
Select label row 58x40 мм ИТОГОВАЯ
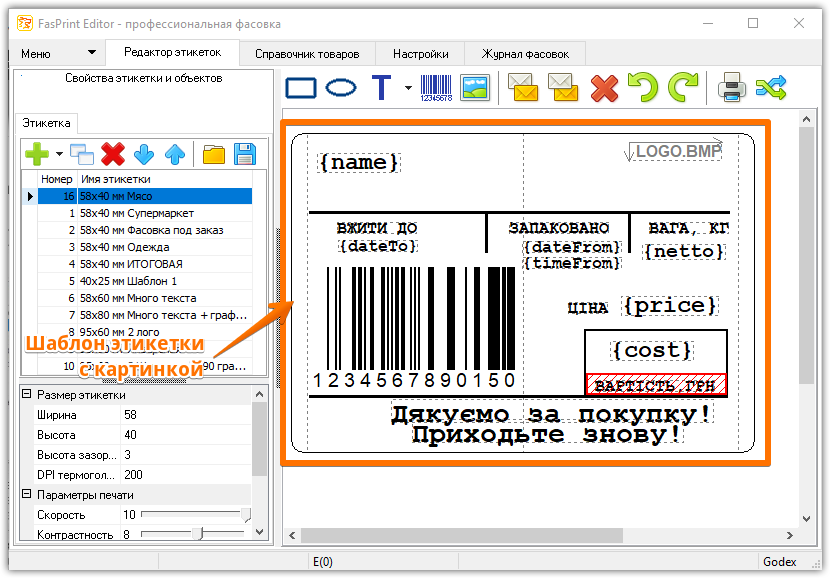pyautogui.click(x=145, y=264)
